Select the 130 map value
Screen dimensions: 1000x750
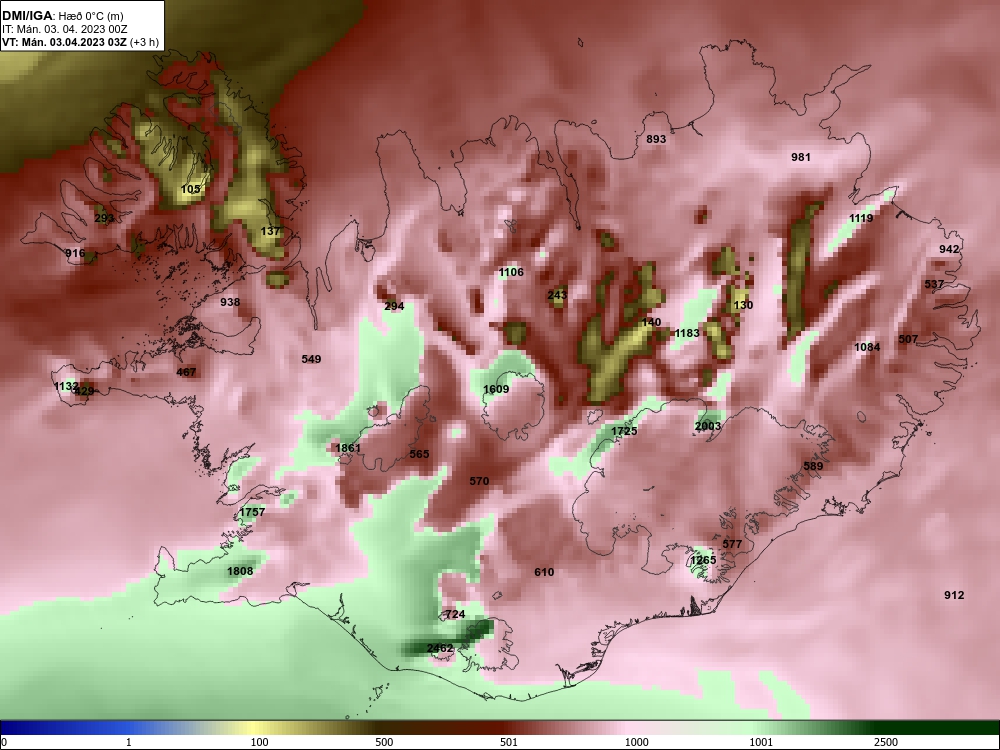point(743,305)
